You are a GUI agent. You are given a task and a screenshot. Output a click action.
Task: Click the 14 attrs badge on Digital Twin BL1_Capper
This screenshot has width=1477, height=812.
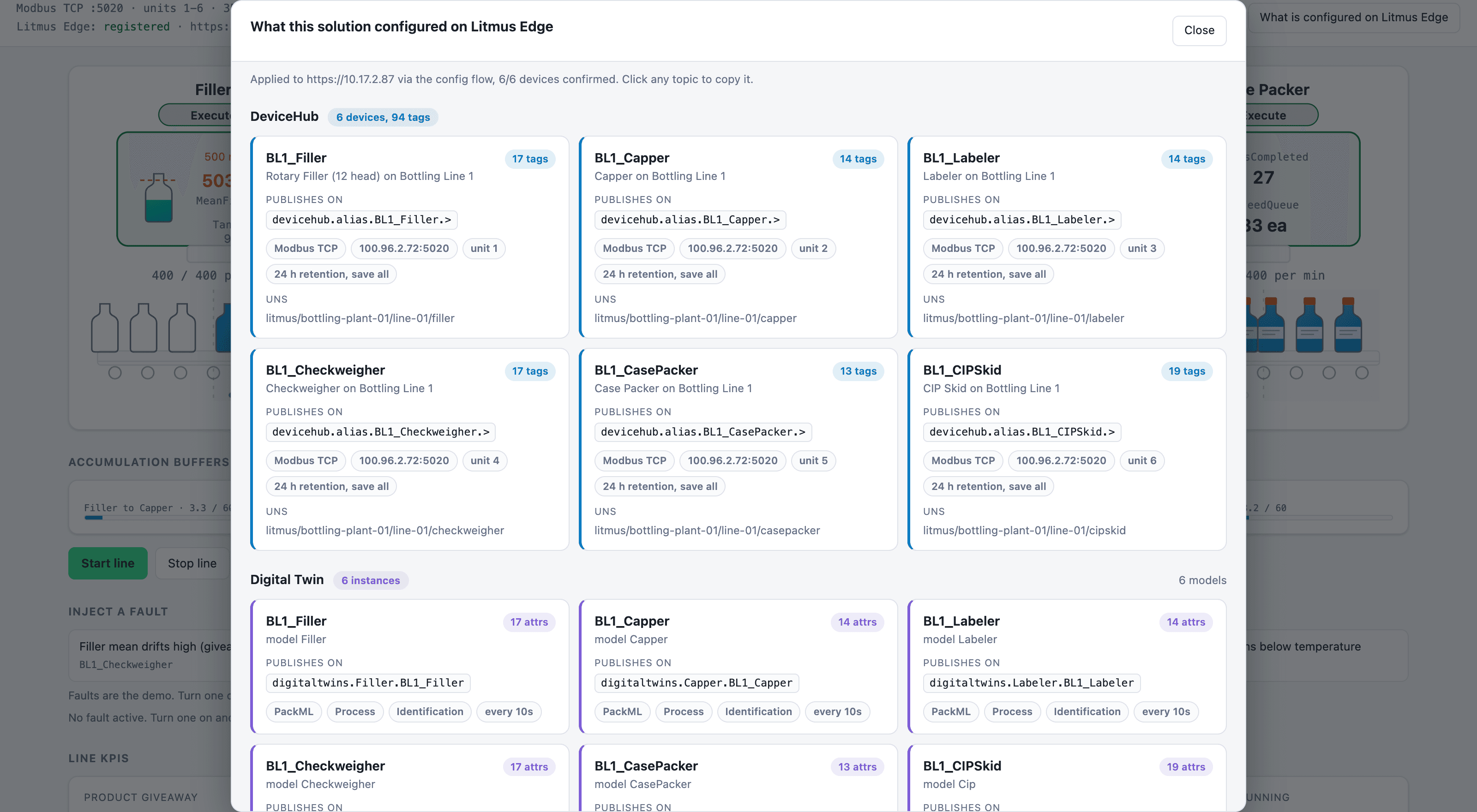point(857,622)
